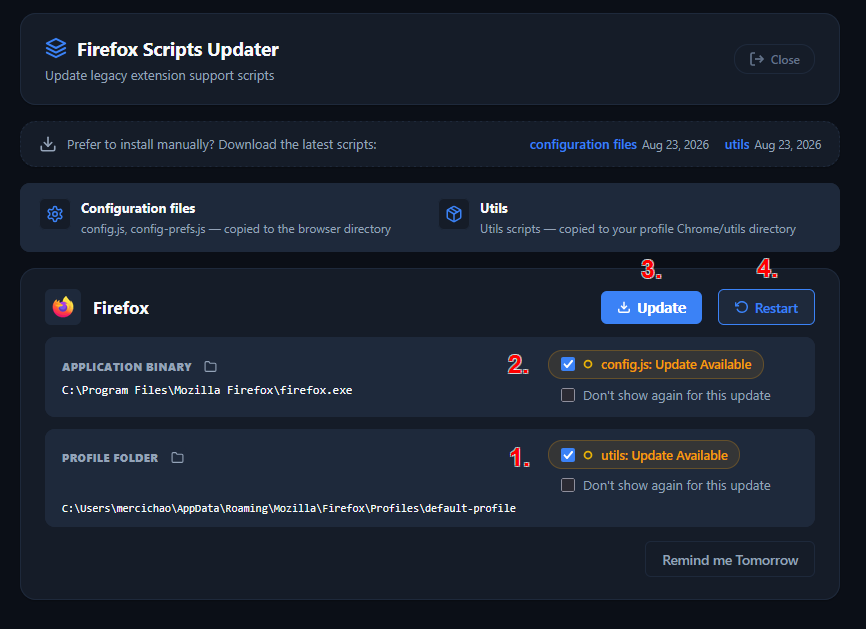Click the Utils cube icon
Screen dimensions: 866x629
coord(454,214)
